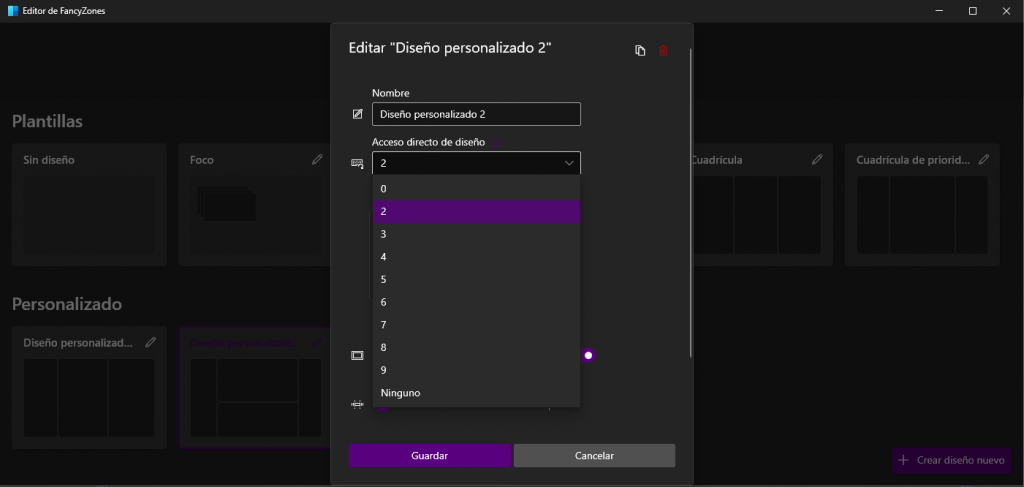Click the rename icon left of Nombre field

[357, 114]
